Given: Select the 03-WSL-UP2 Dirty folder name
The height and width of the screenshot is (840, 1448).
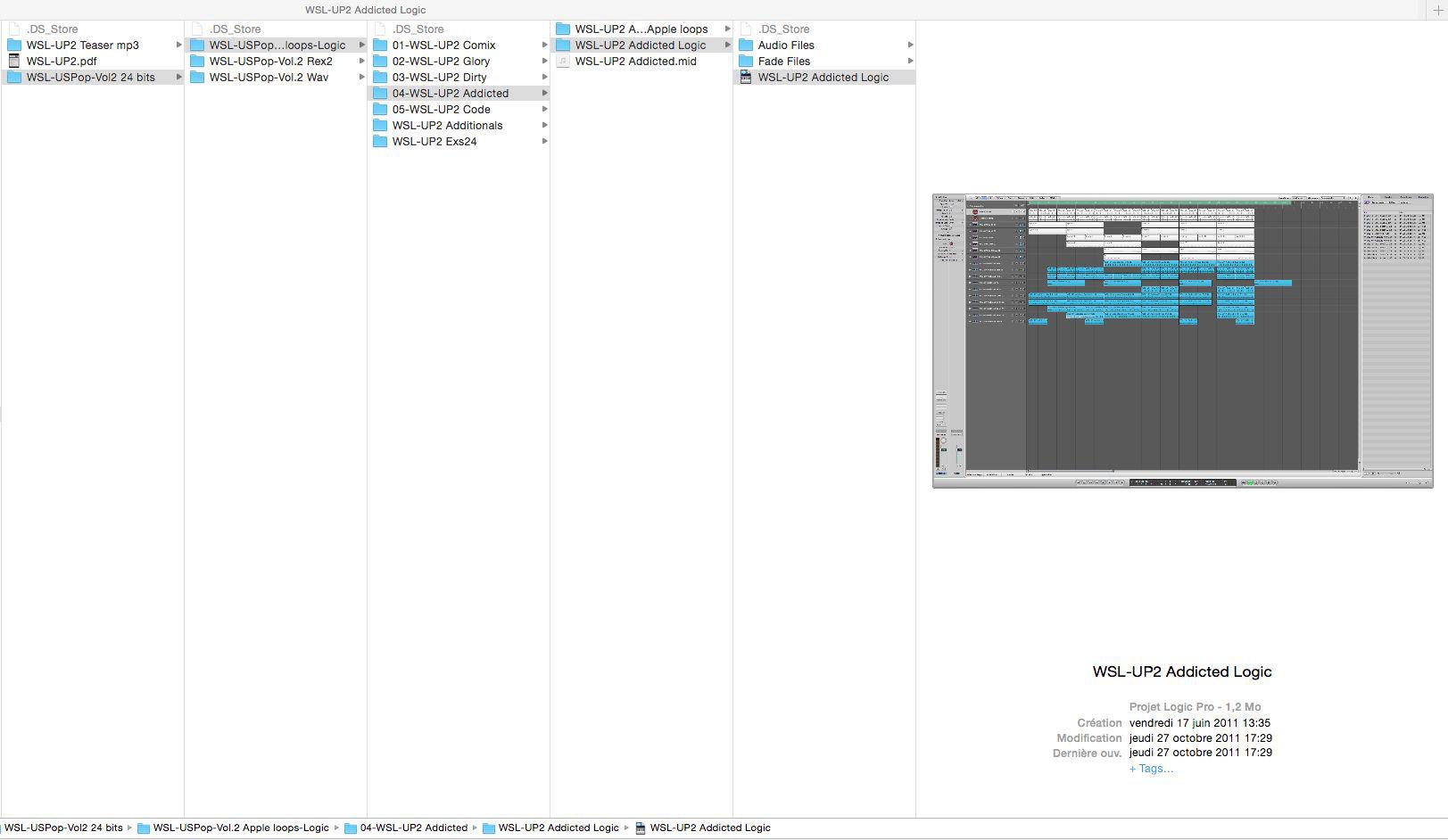Looking at the screenshot, I should pos(440,77).
